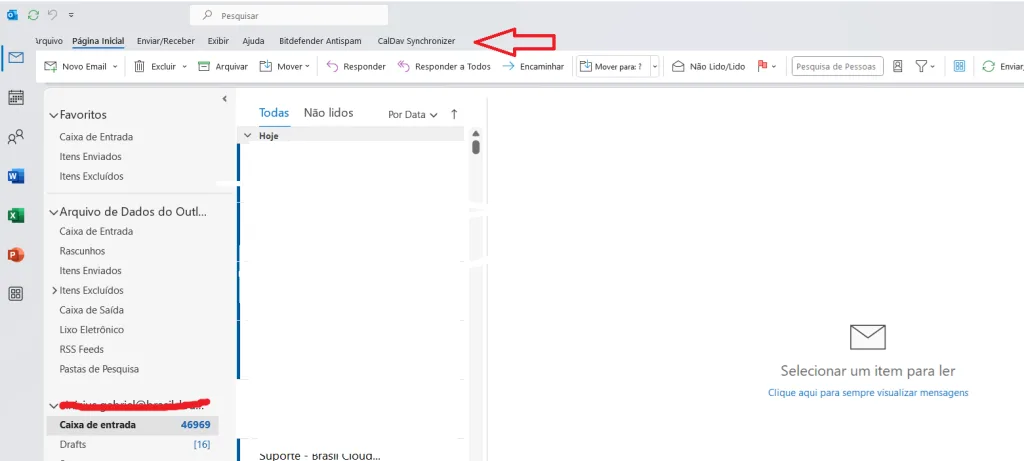Click Responder a Todos button
Image resolution: width=1024 pixels, height=461 pixels.
444,66
